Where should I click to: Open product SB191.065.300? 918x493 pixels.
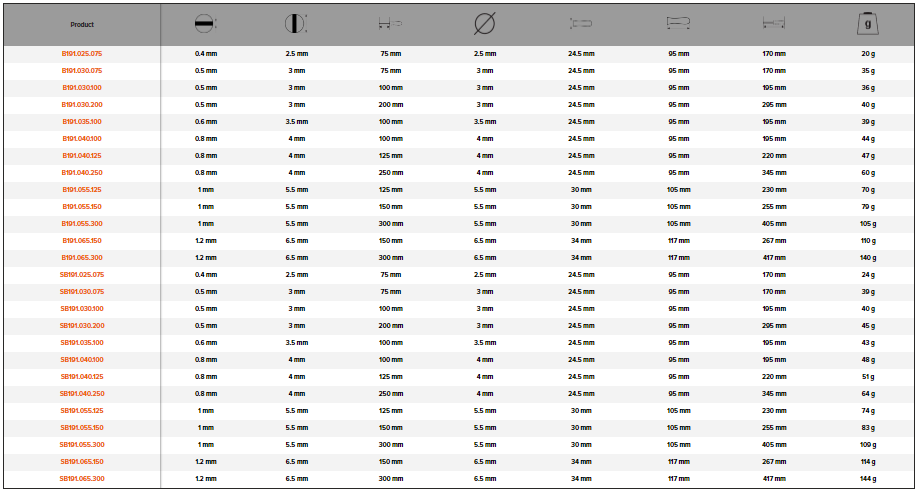point(82,479)
